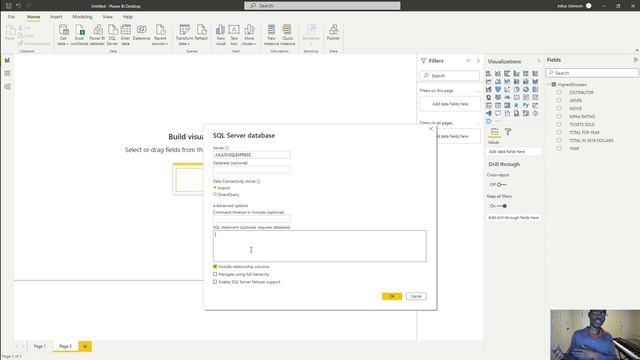Image resolution: width=640 pixels, height=360 pixels.
Task: Create a New measure
Action: [271, 34]
